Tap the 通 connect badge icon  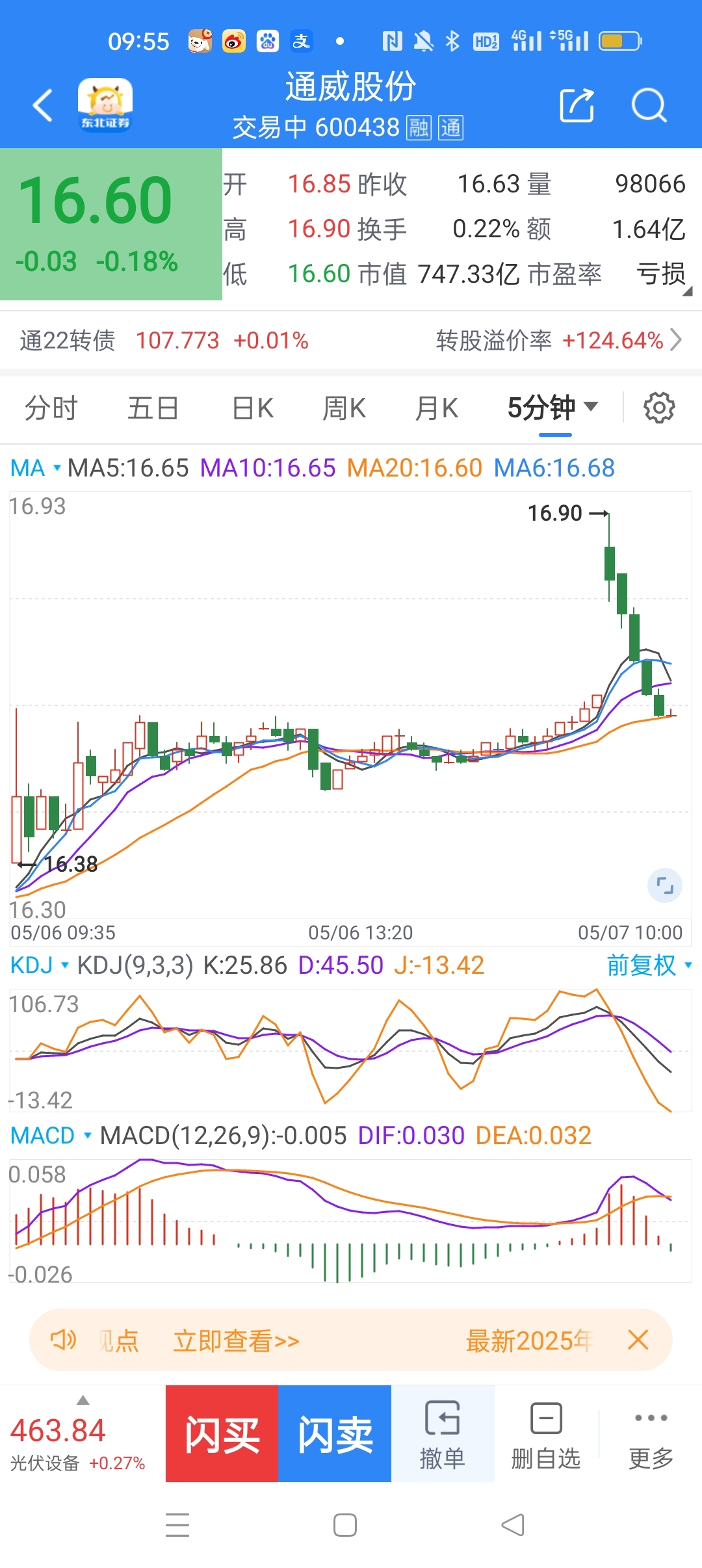tap(450, 128)
